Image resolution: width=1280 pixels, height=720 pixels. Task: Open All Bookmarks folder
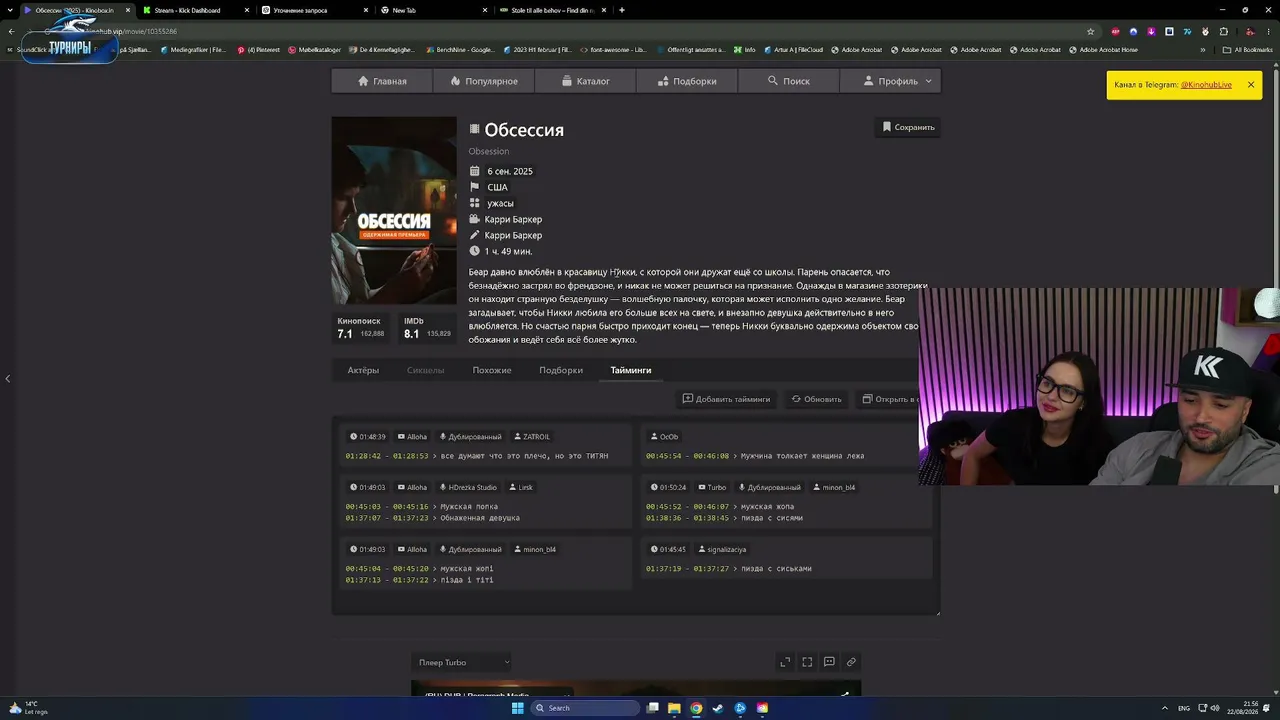click(x=1247, y=49)
